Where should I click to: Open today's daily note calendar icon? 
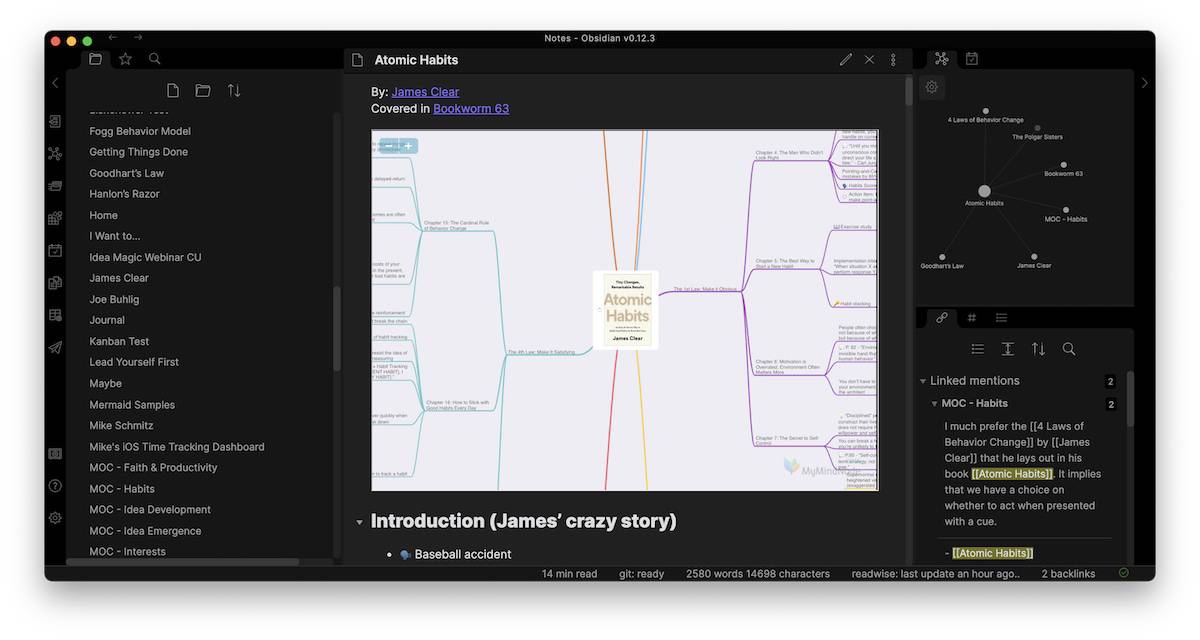[55, 250]
